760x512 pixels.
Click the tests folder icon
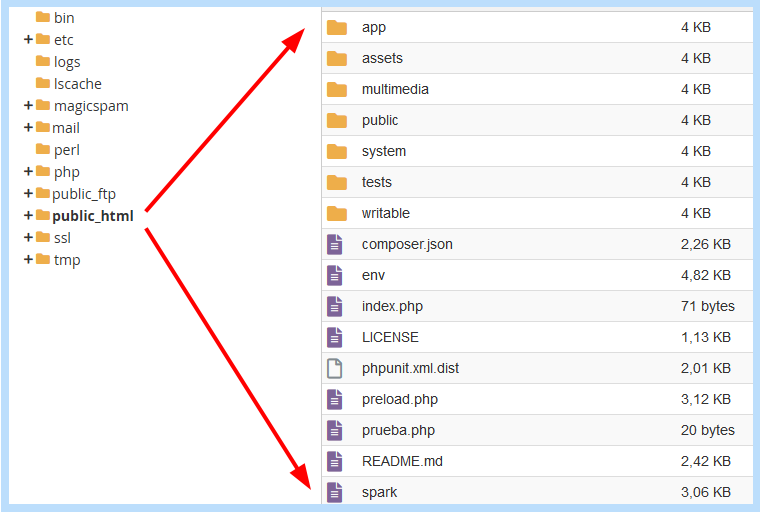[336, 183]
